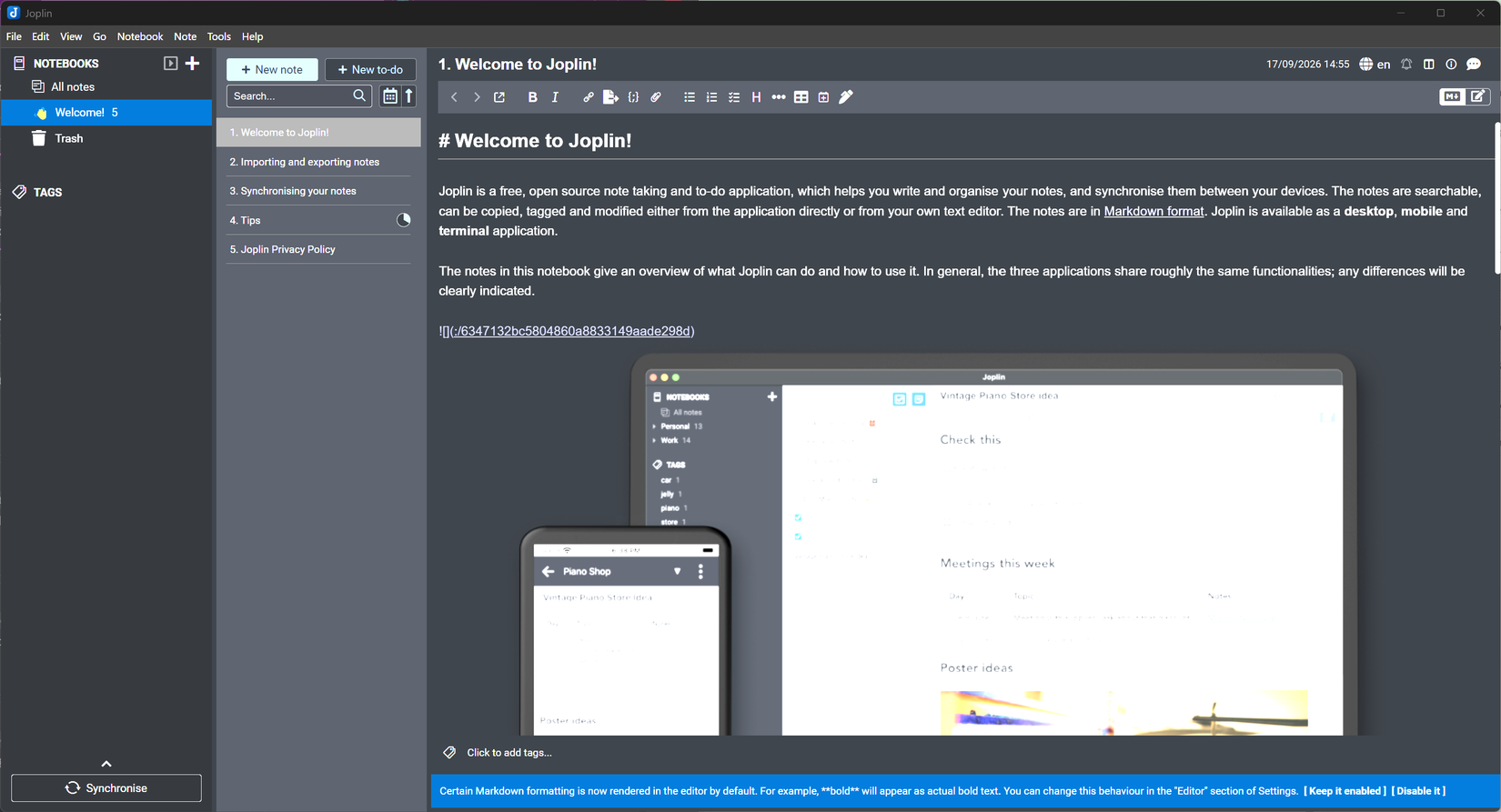Click the TAGS section header
The height and width of the screenshot is (812, 1501).
point(47,193)
